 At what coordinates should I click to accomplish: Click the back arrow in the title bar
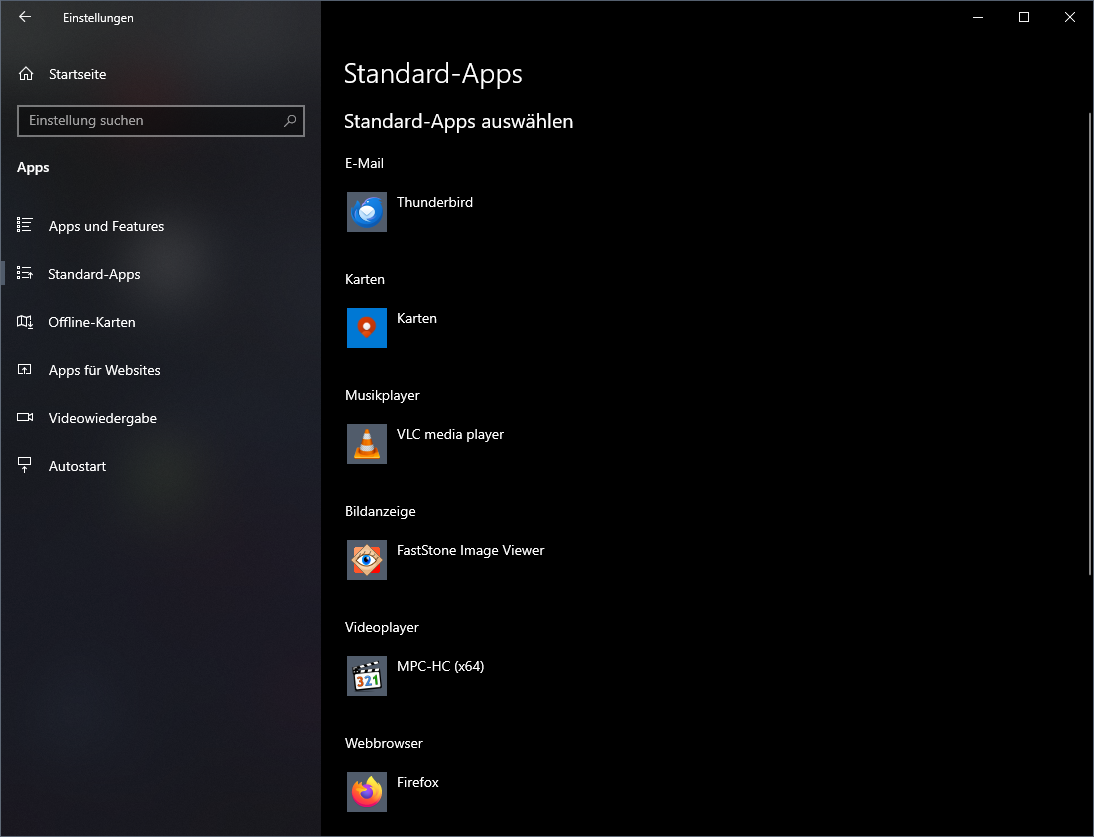25,17
